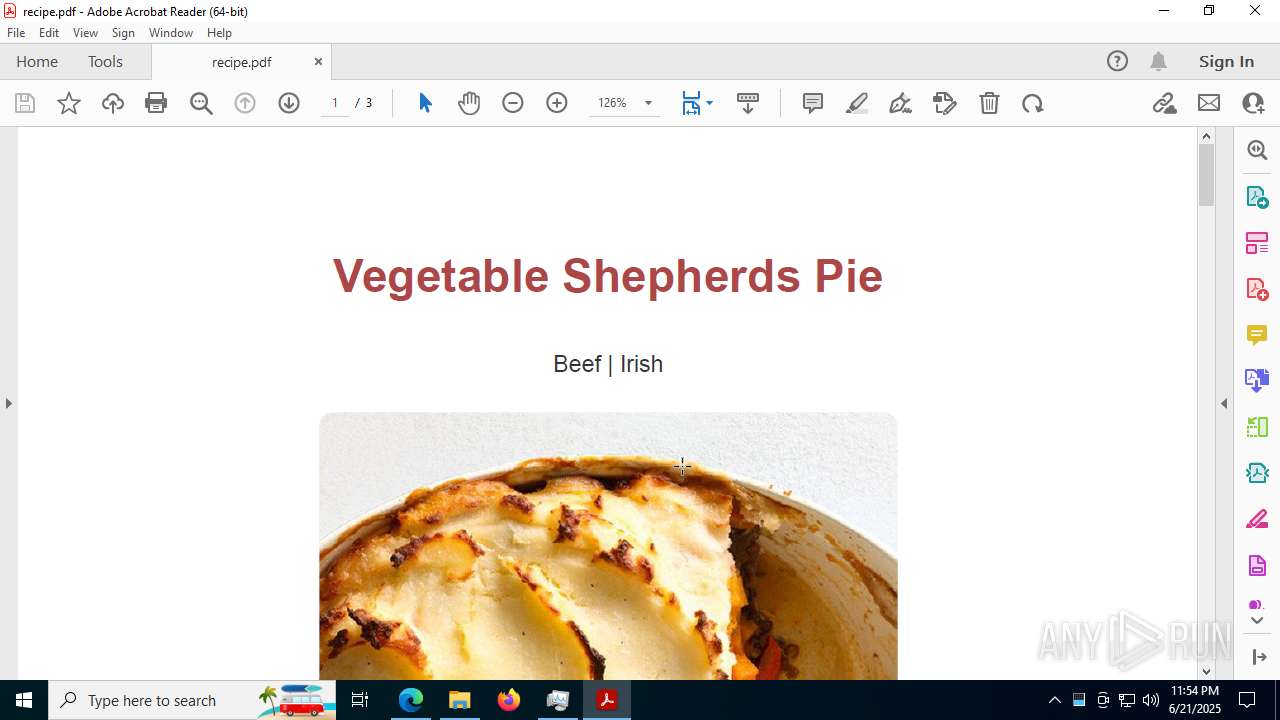Screen dimensions: 1280x720
Task: Select the recipe.pdf document tab
Action: click(x=241, y=62)
